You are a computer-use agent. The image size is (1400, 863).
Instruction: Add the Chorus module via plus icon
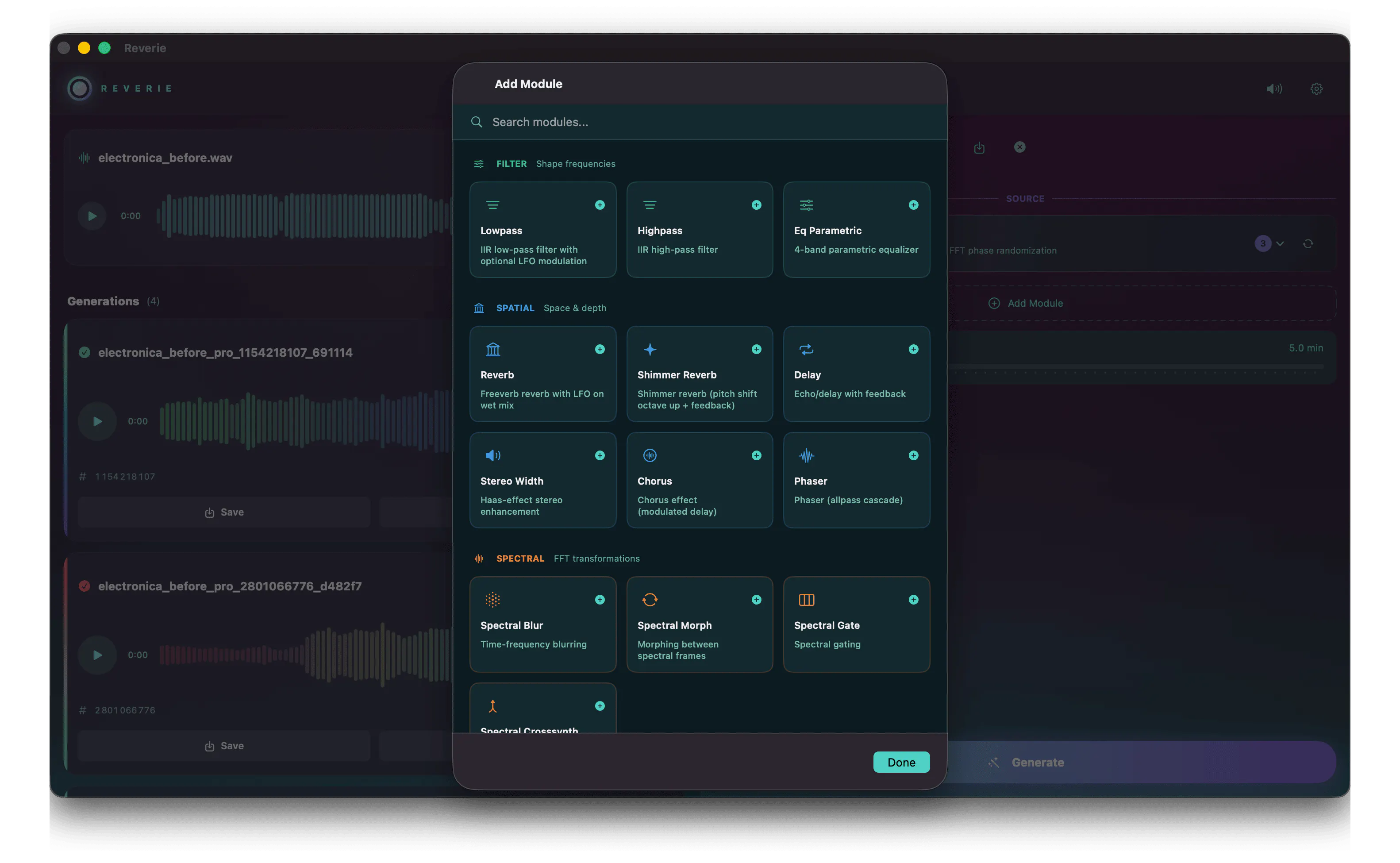(x=757, y=455)
